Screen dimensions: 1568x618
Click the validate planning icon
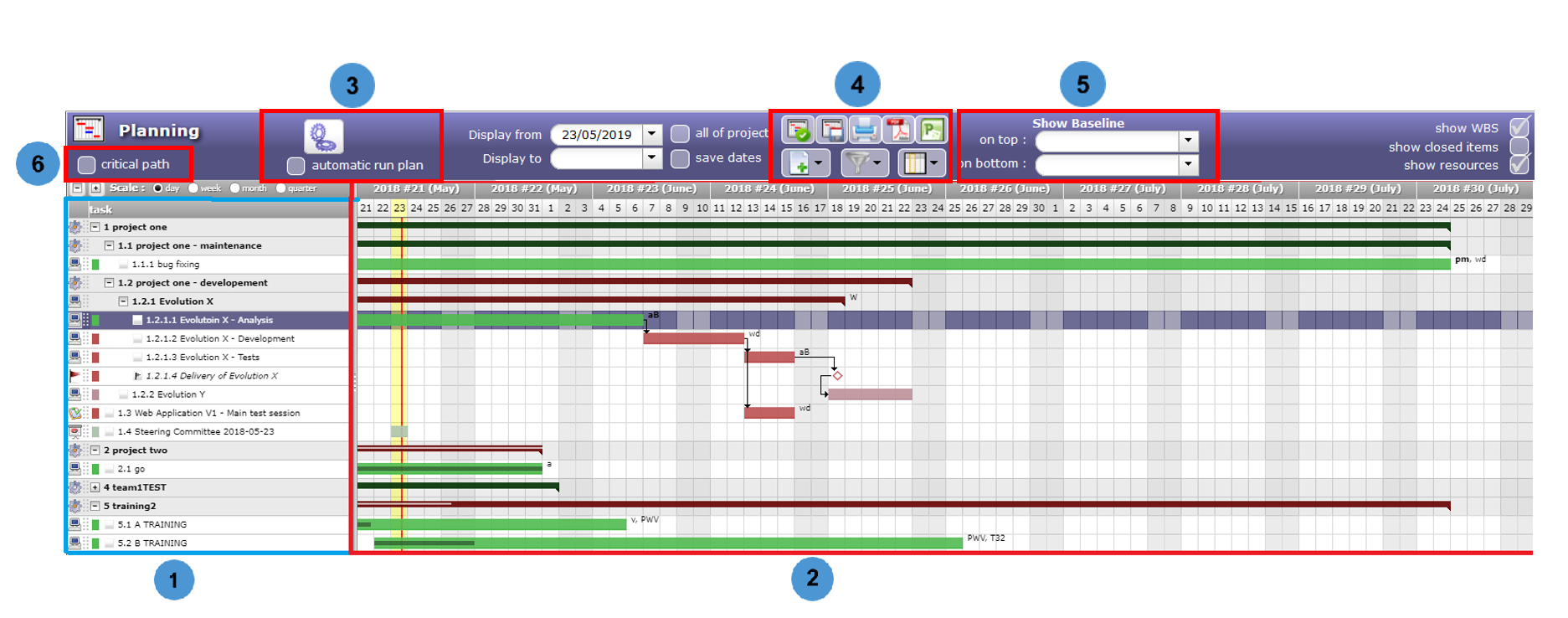[798, 130]
